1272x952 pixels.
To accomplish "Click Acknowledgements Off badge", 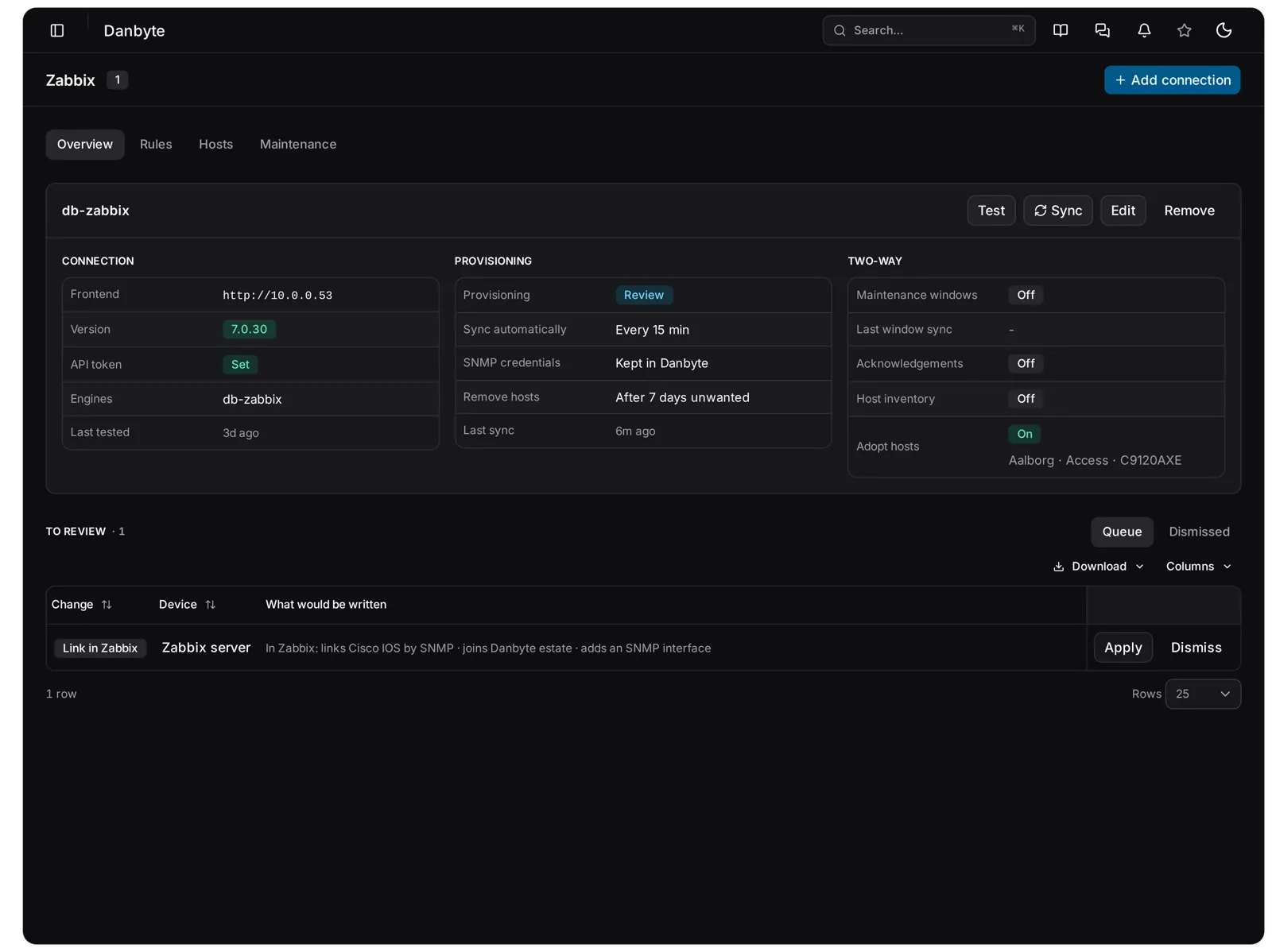I will (x=1026, y=363).
